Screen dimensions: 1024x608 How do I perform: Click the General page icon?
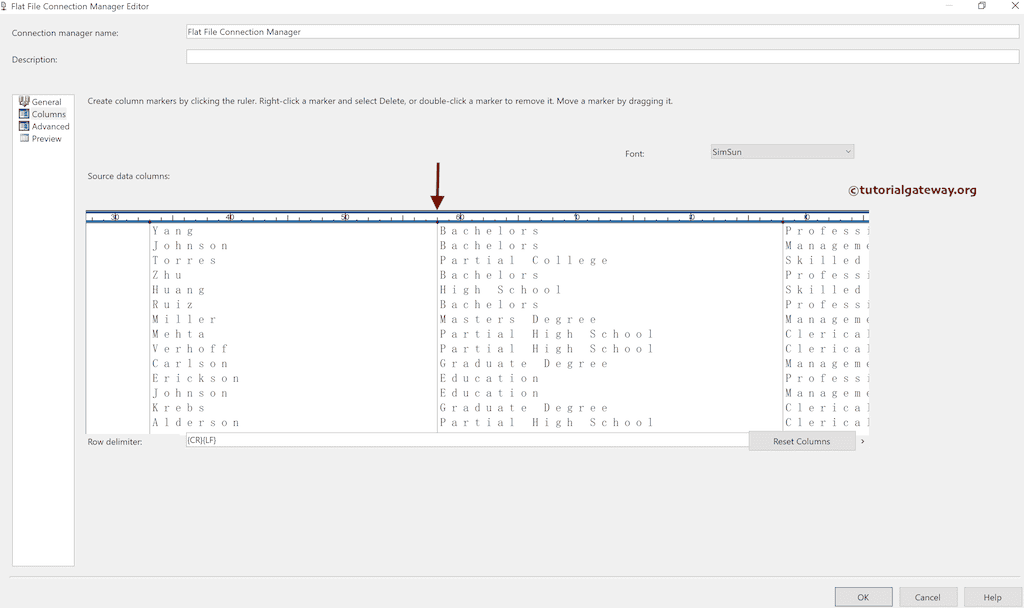tap(24, 101)
